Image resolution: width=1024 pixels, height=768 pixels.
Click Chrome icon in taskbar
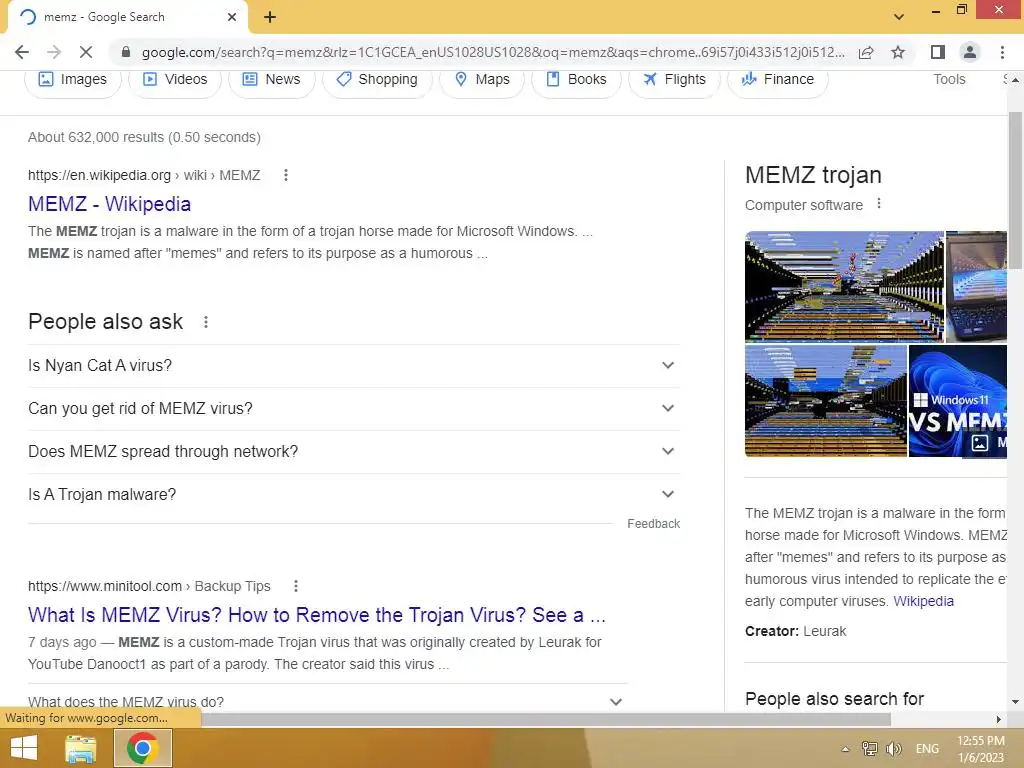(143, 748)
